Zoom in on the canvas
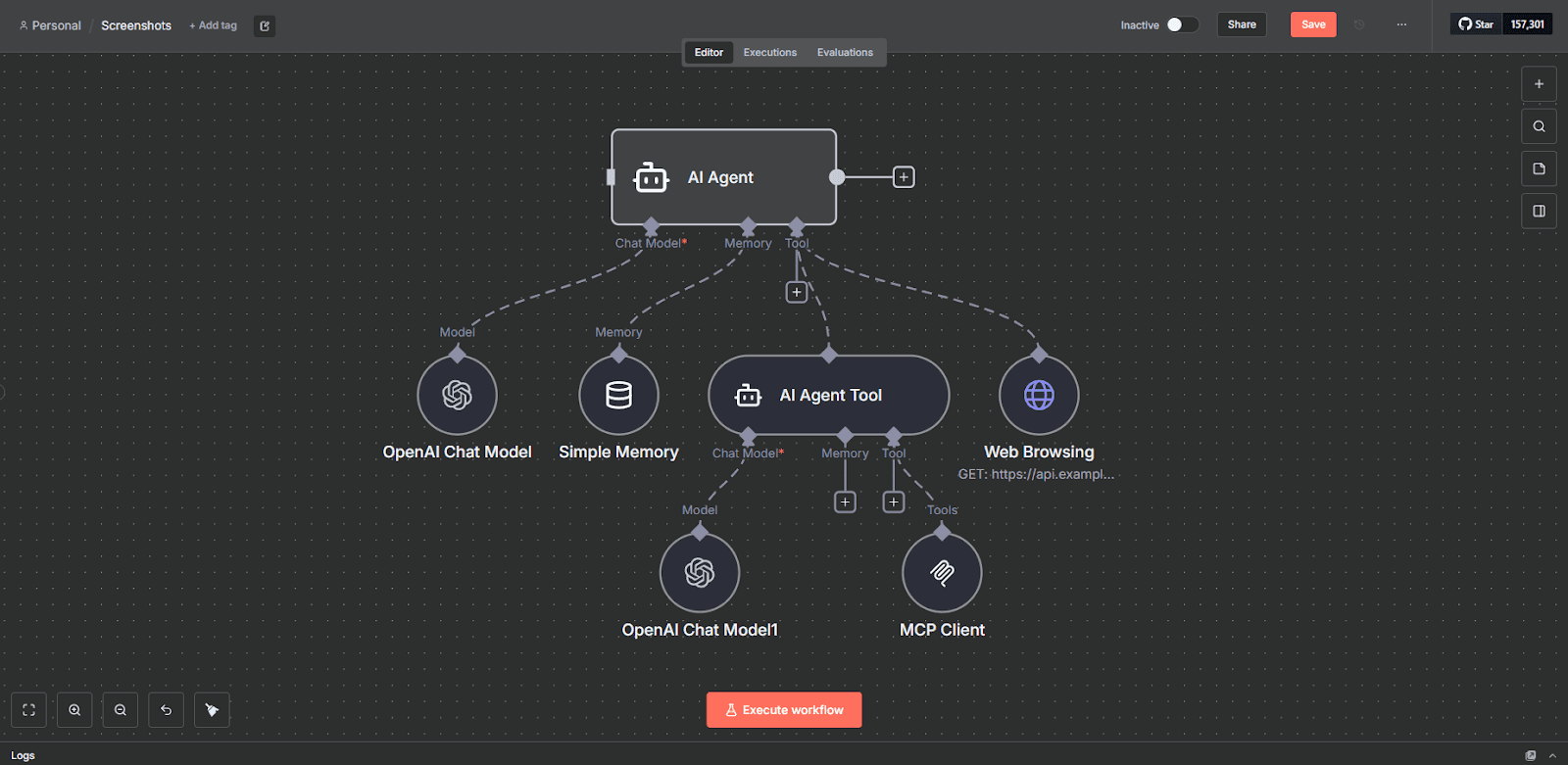Image resolution: width=1568 pixels, height=765 pixels. click(74, 710)
